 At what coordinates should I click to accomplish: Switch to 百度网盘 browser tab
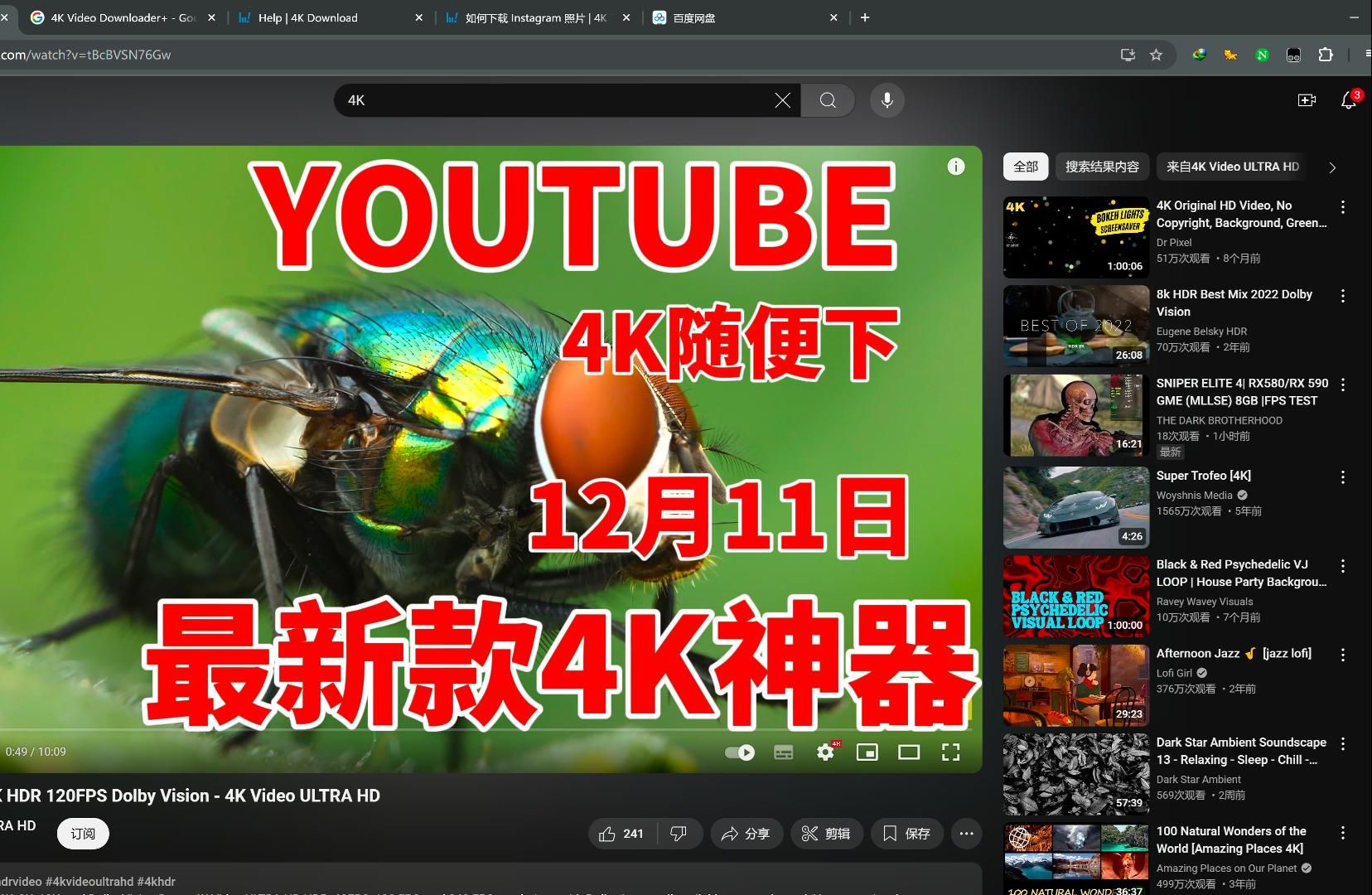tap(737, 17)
